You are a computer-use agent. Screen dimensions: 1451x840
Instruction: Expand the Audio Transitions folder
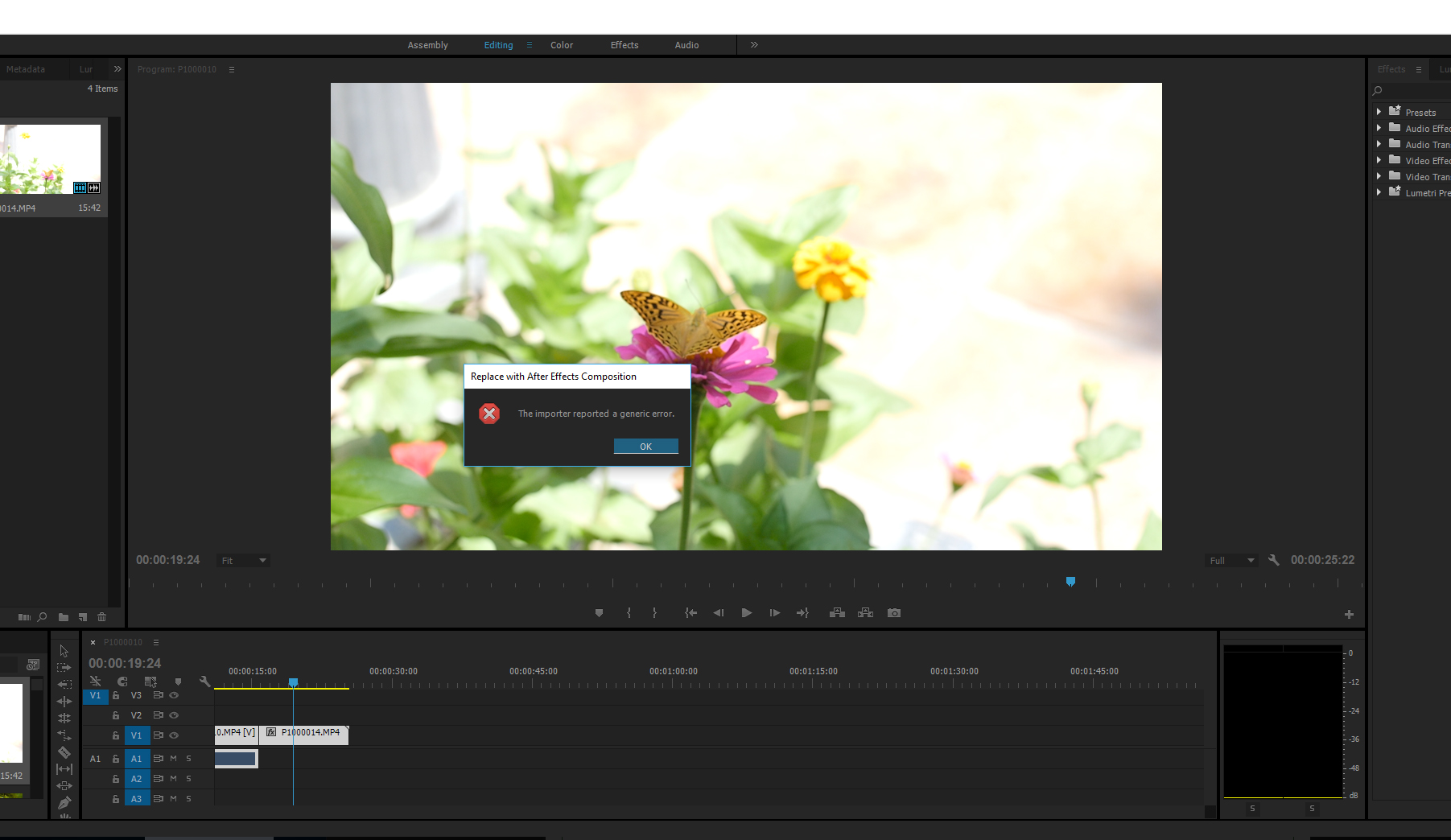pos(1379,144)
